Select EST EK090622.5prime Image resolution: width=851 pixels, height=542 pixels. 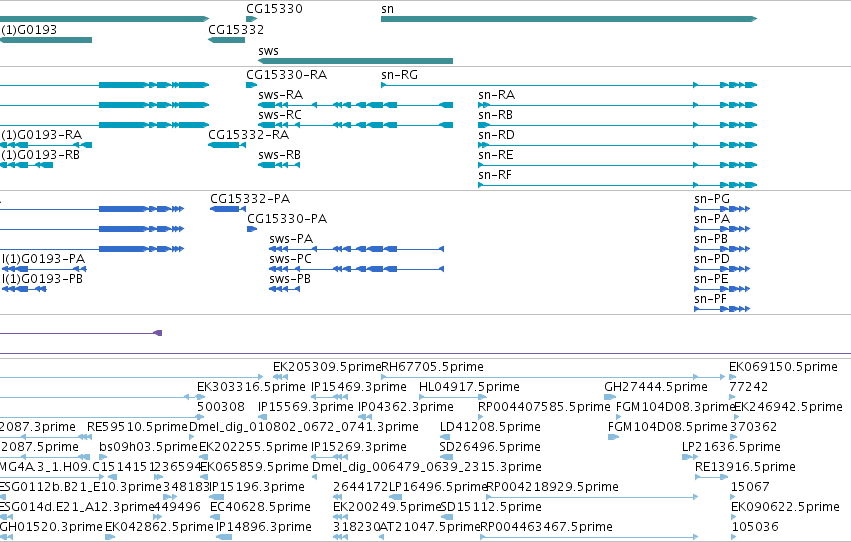[x=785, y=508]
